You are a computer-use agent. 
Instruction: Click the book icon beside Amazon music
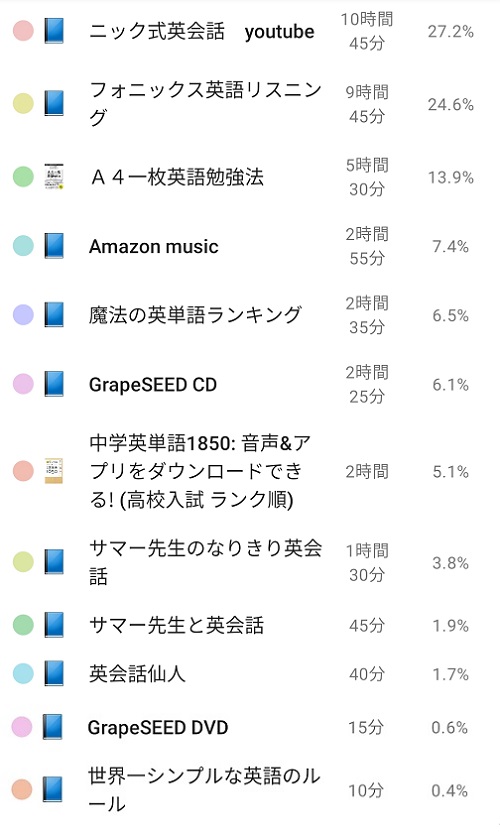[x=54, y=246]
